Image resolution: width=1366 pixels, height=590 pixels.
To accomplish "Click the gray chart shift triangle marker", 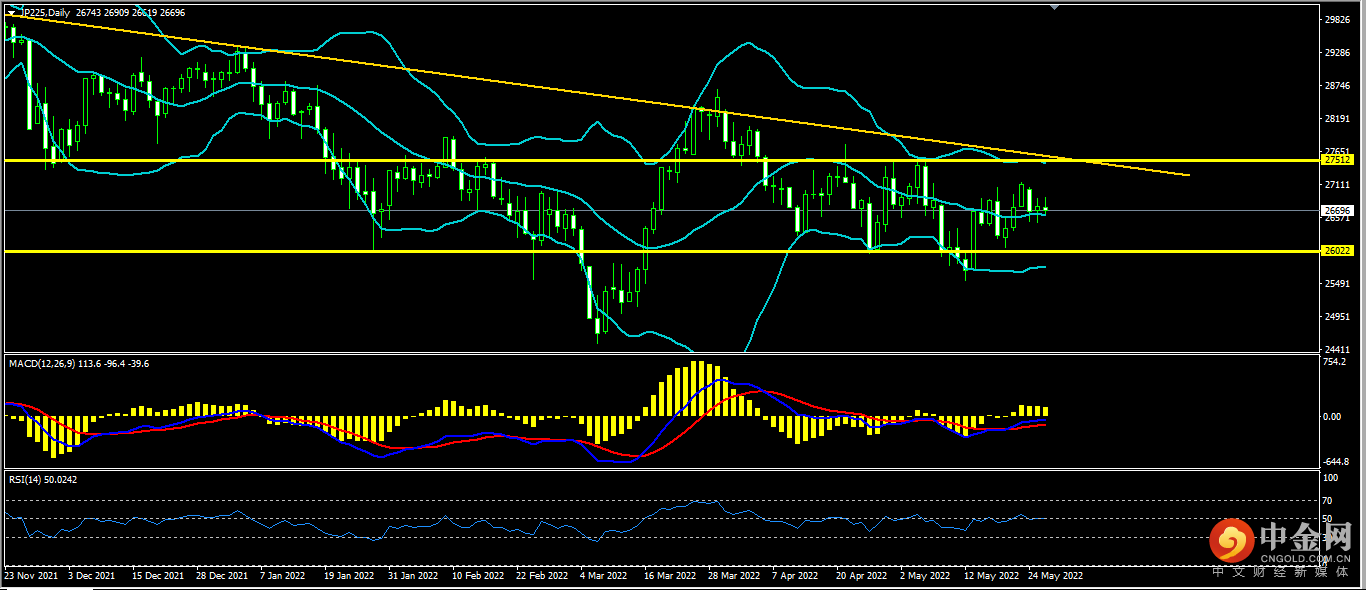I will click(1052, 7).
